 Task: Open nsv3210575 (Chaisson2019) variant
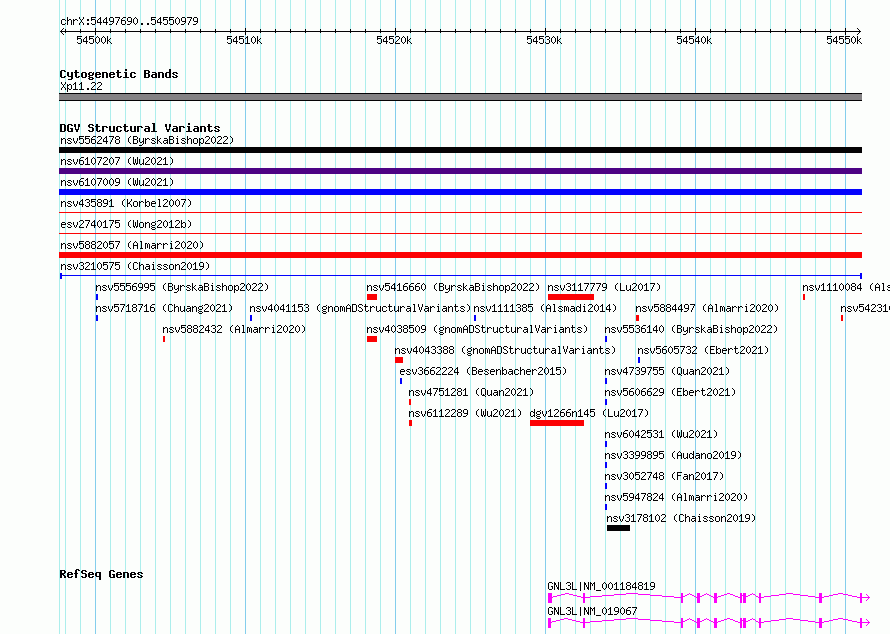pos(135,266)
